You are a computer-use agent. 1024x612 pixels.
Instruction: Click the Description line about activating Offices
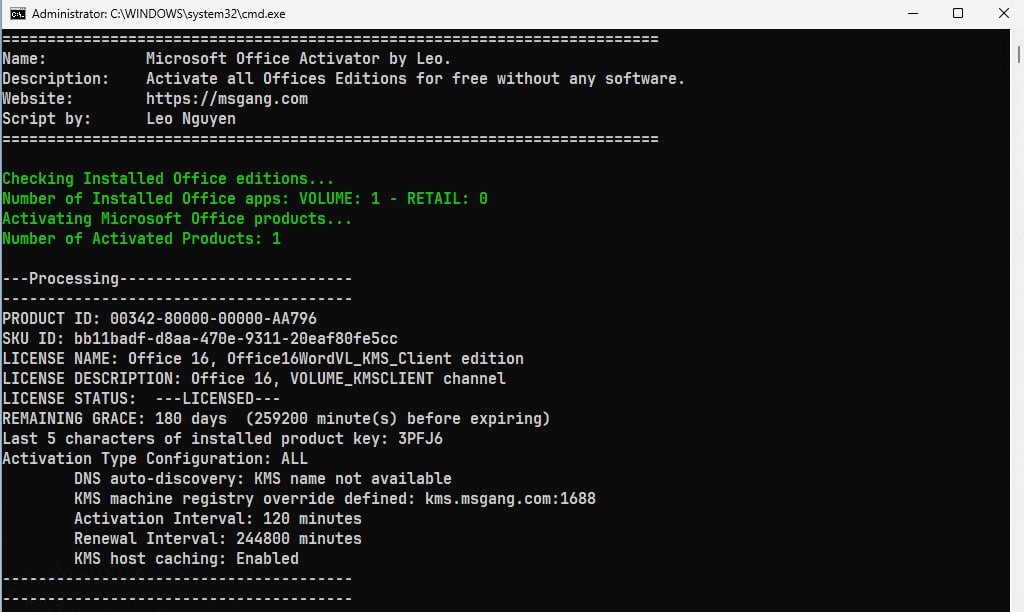pos(344,79)
